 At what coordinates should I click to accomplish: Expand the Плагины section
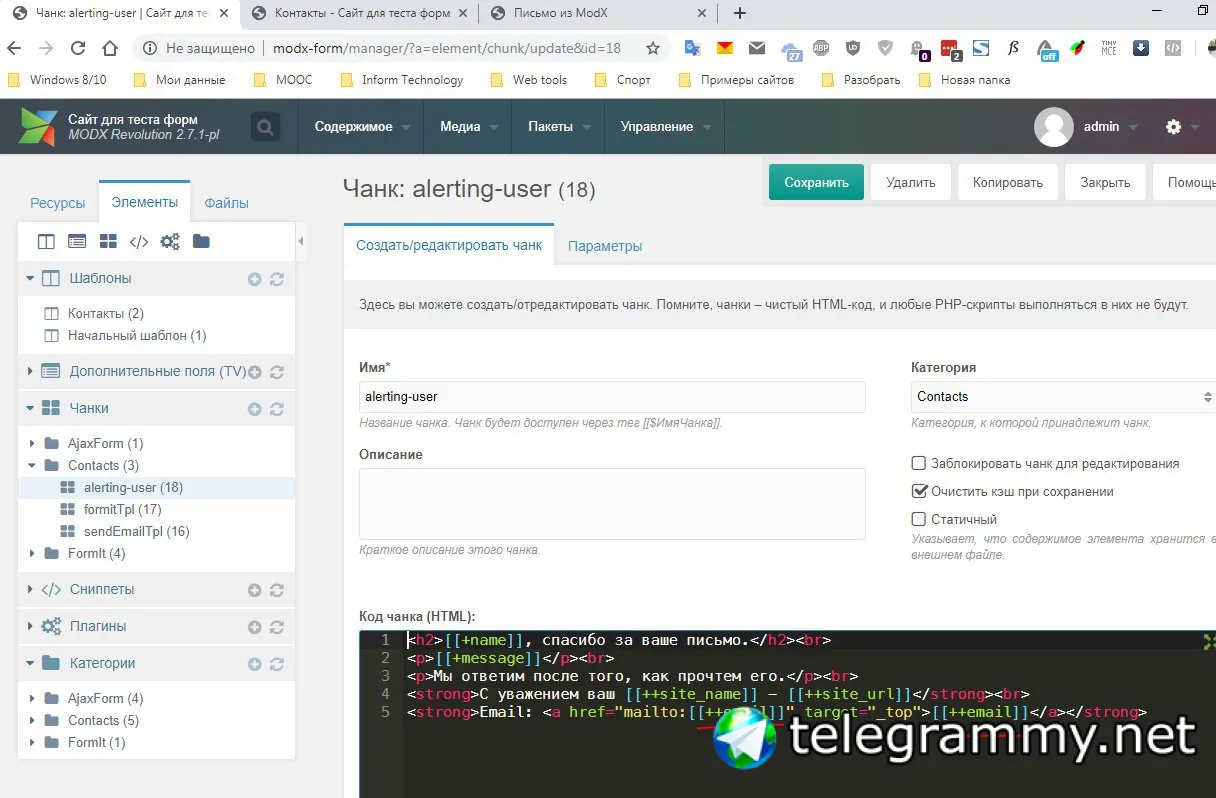pyautogui.click(x=30, y=626)
